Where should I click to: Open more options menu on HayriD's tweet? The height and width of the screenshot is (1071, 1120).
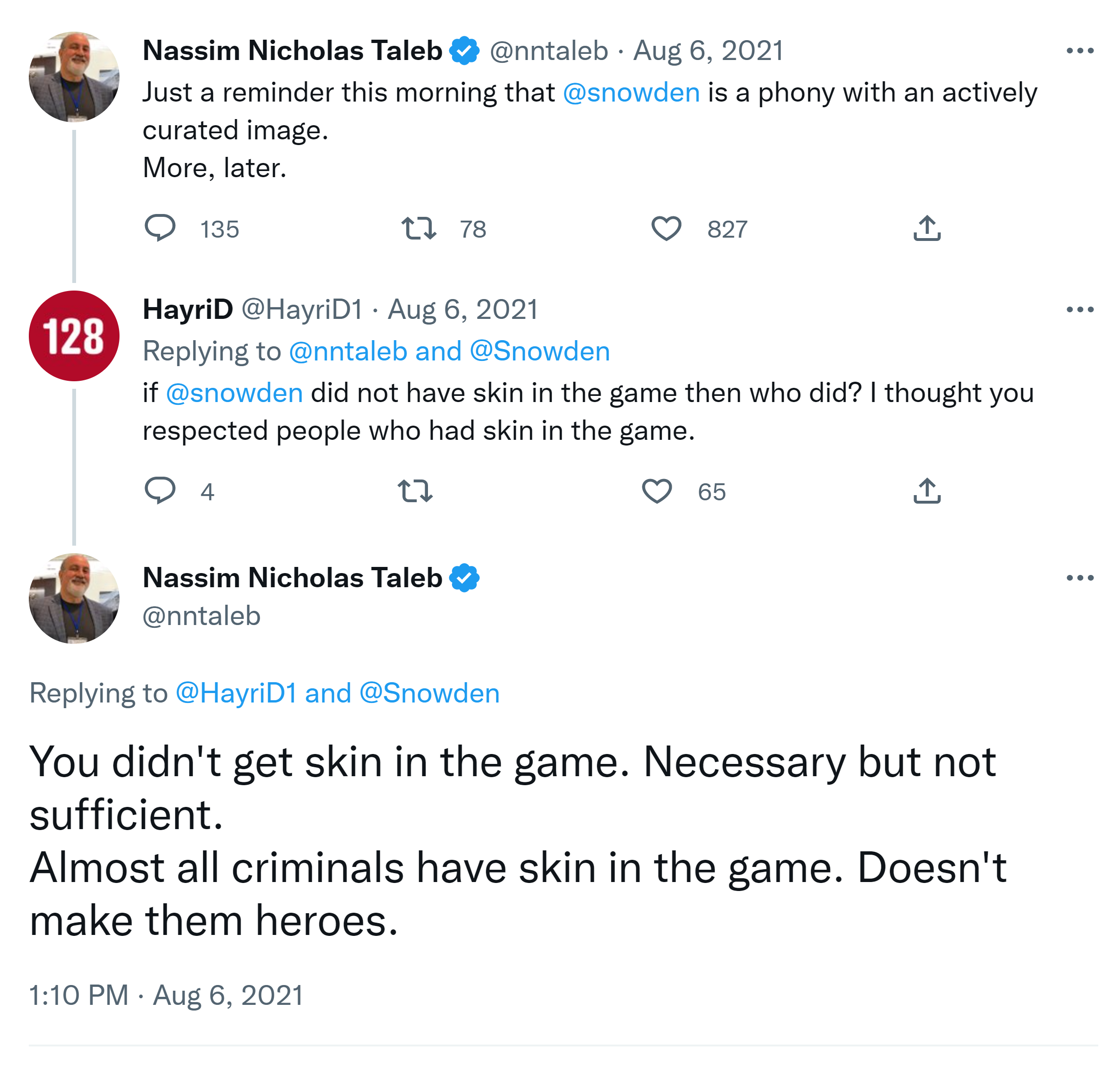coord(1079,310)
